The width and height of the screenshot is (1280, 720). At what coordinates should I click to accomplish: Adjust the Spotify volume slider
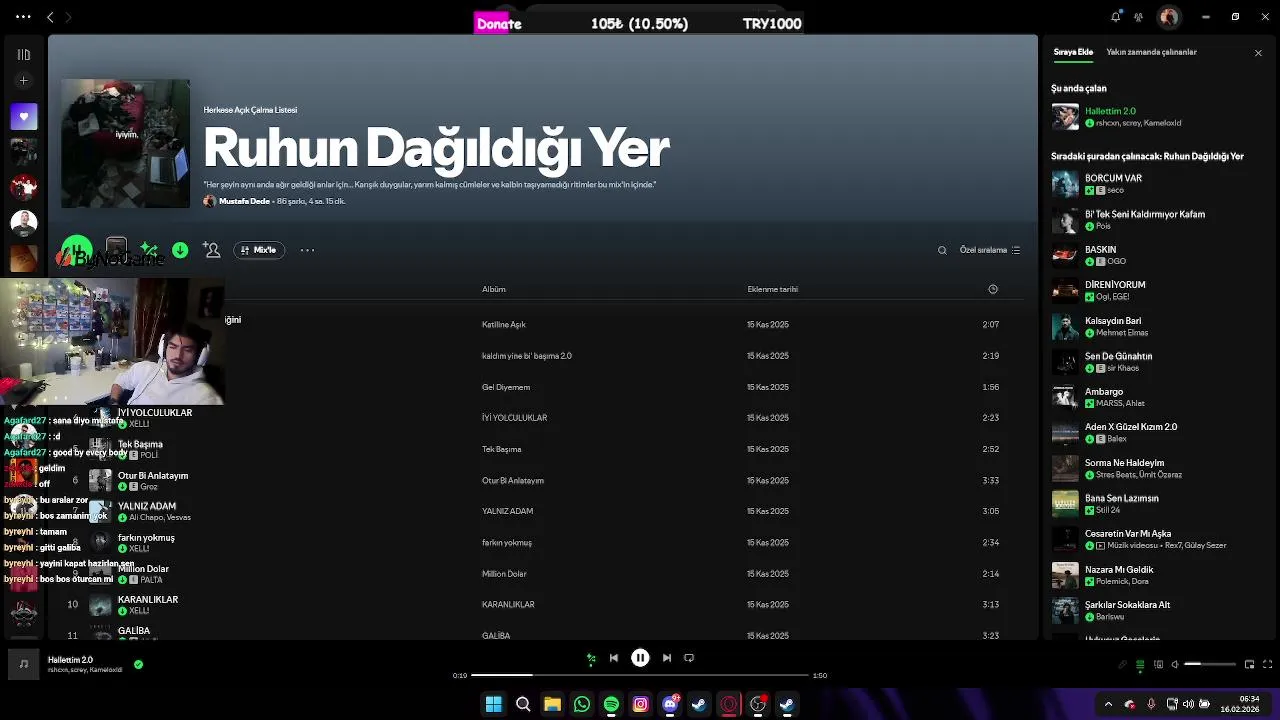coord(1210,664)
